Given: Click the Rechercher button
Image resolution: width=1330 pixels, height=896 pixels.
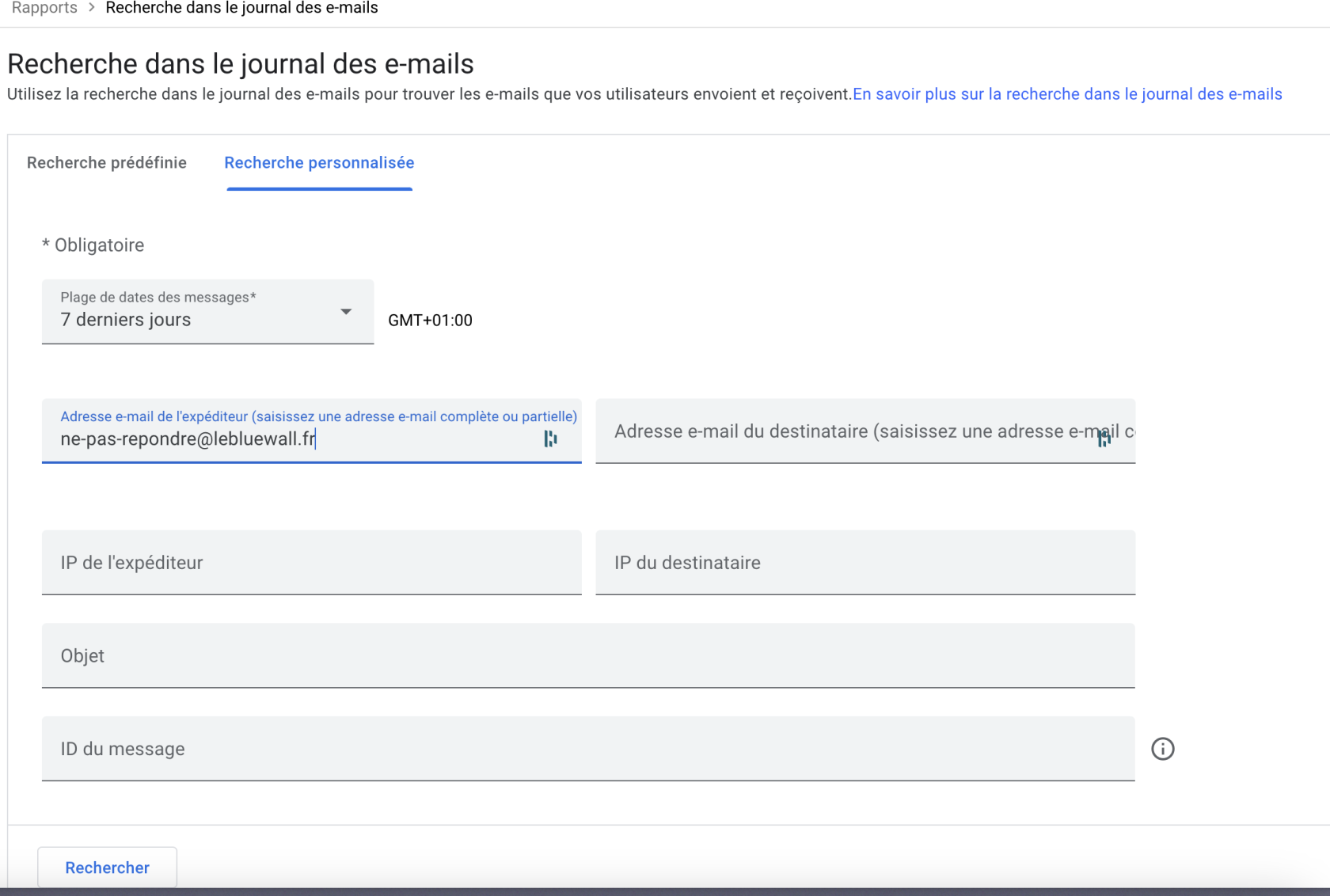Looking at the screenshot, I should (x=107, y=868).
